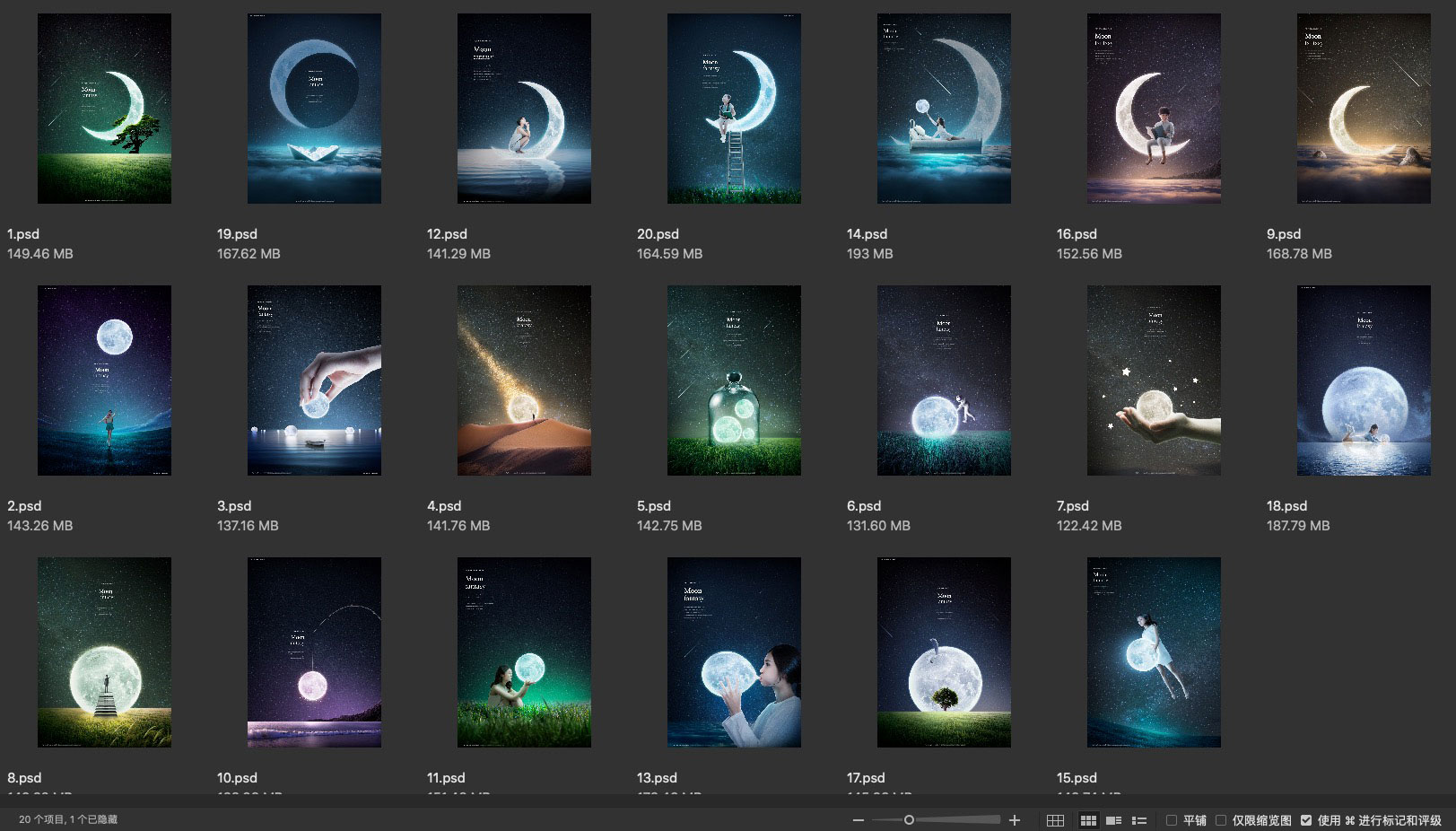Viewport: 1456px width, 831px height.
Task: Click the 10.psd file name label
Action: (x=237, y=778)
